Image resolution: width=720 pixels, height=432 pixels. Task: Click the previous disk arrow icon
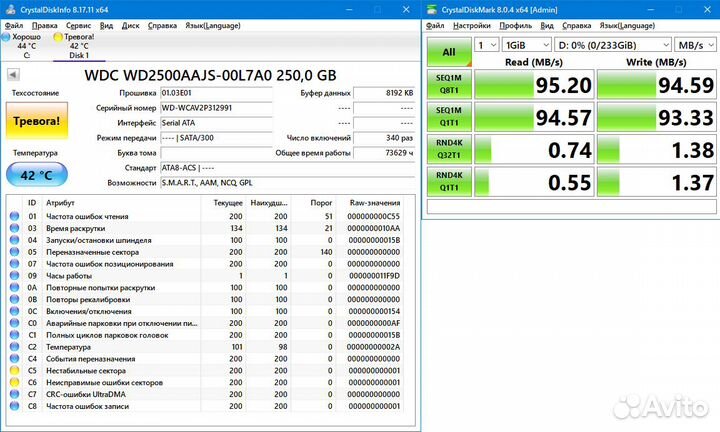coord(12,75)
